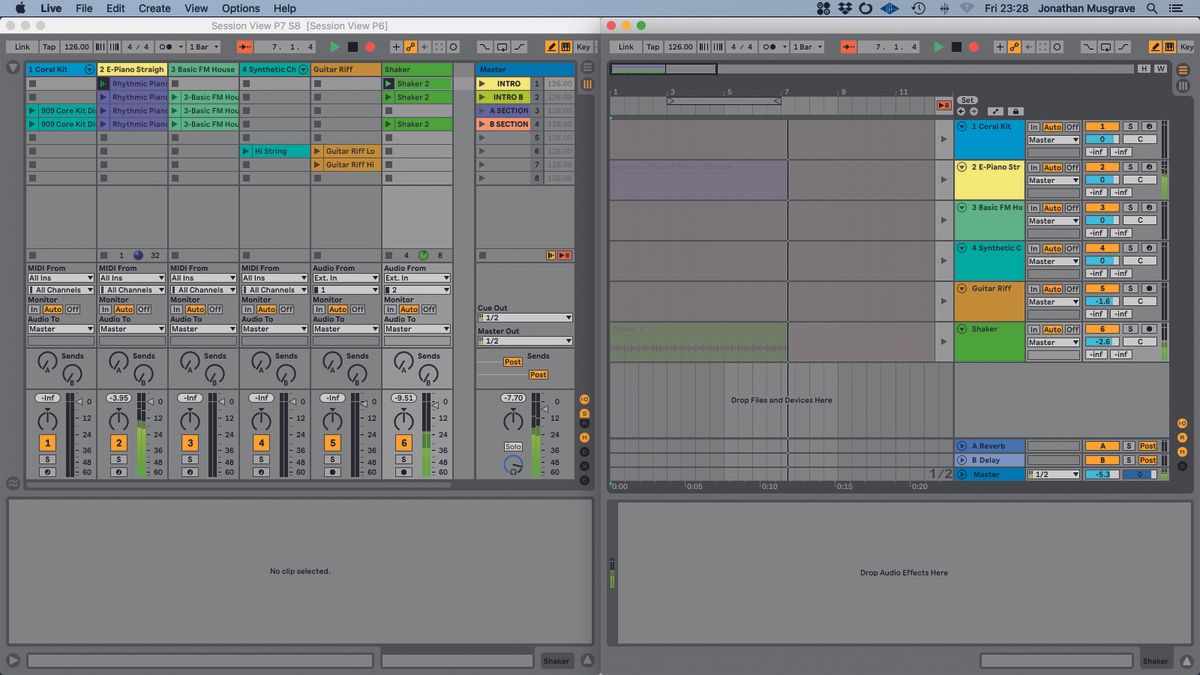Open Shaker Audio To Master dropdown, left window

(x=417, y=329)
